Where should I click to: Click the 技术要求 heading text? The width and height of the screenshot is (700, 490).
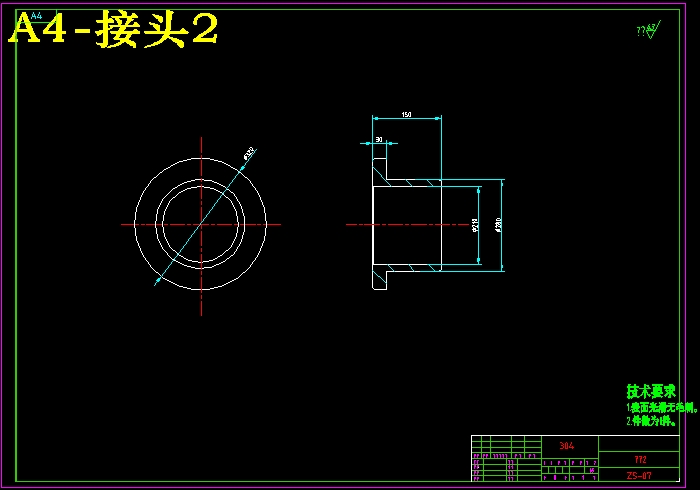point(651,392)
